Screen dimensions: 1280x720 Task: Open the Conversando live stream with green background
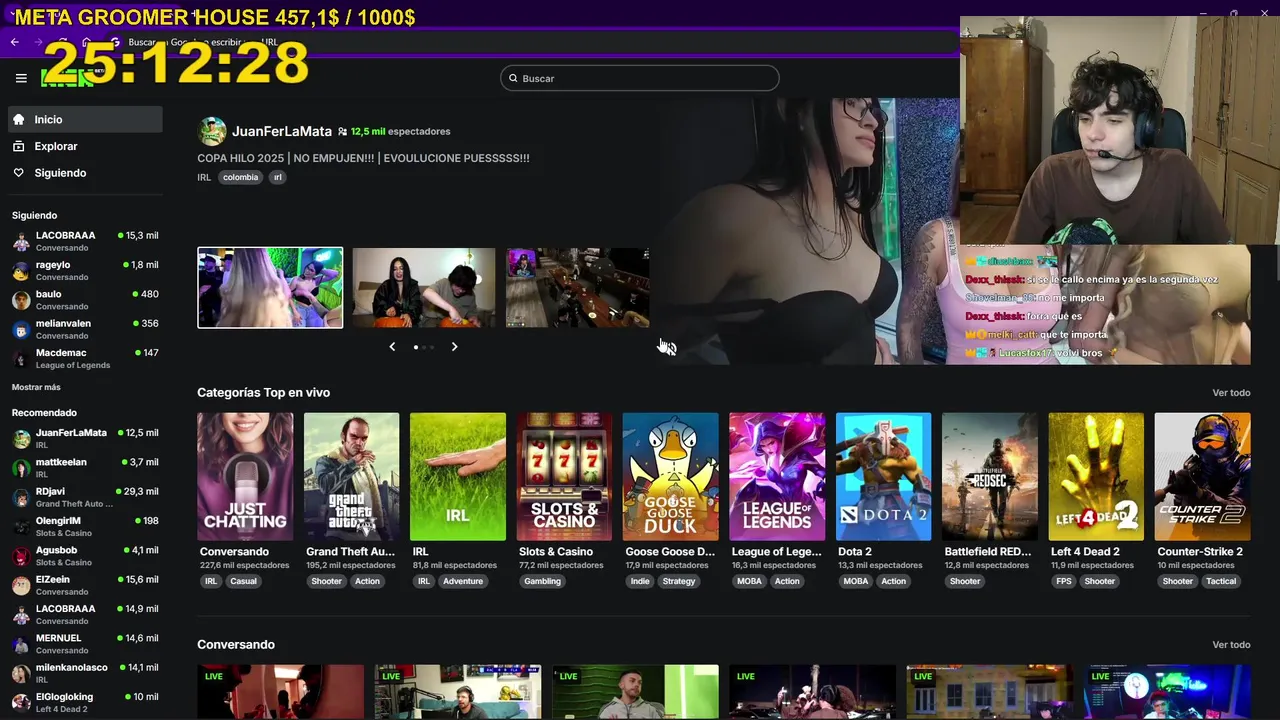[x=635, y=692]
